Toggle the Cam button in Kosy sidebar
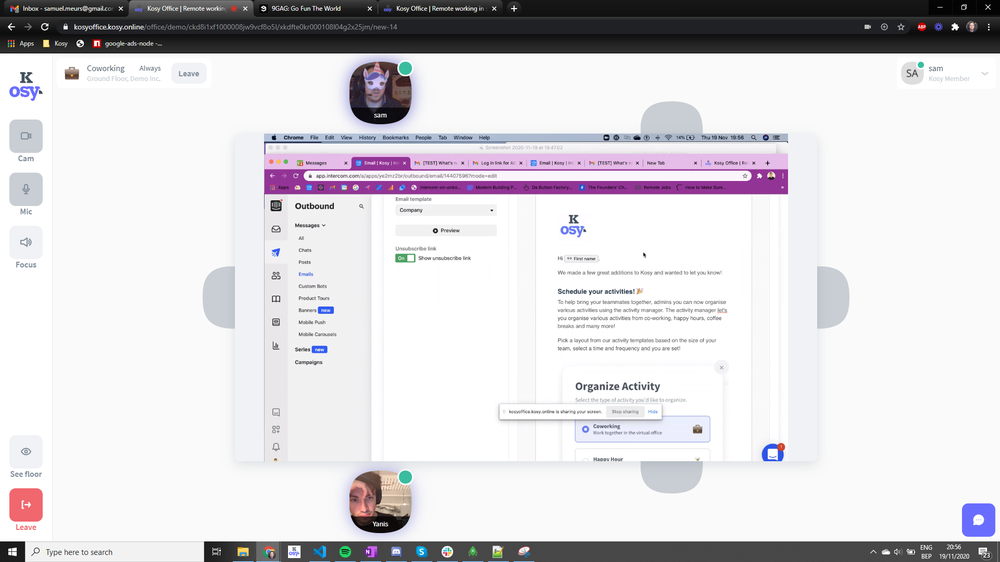 pyautogui.click(x=26, y=136)
